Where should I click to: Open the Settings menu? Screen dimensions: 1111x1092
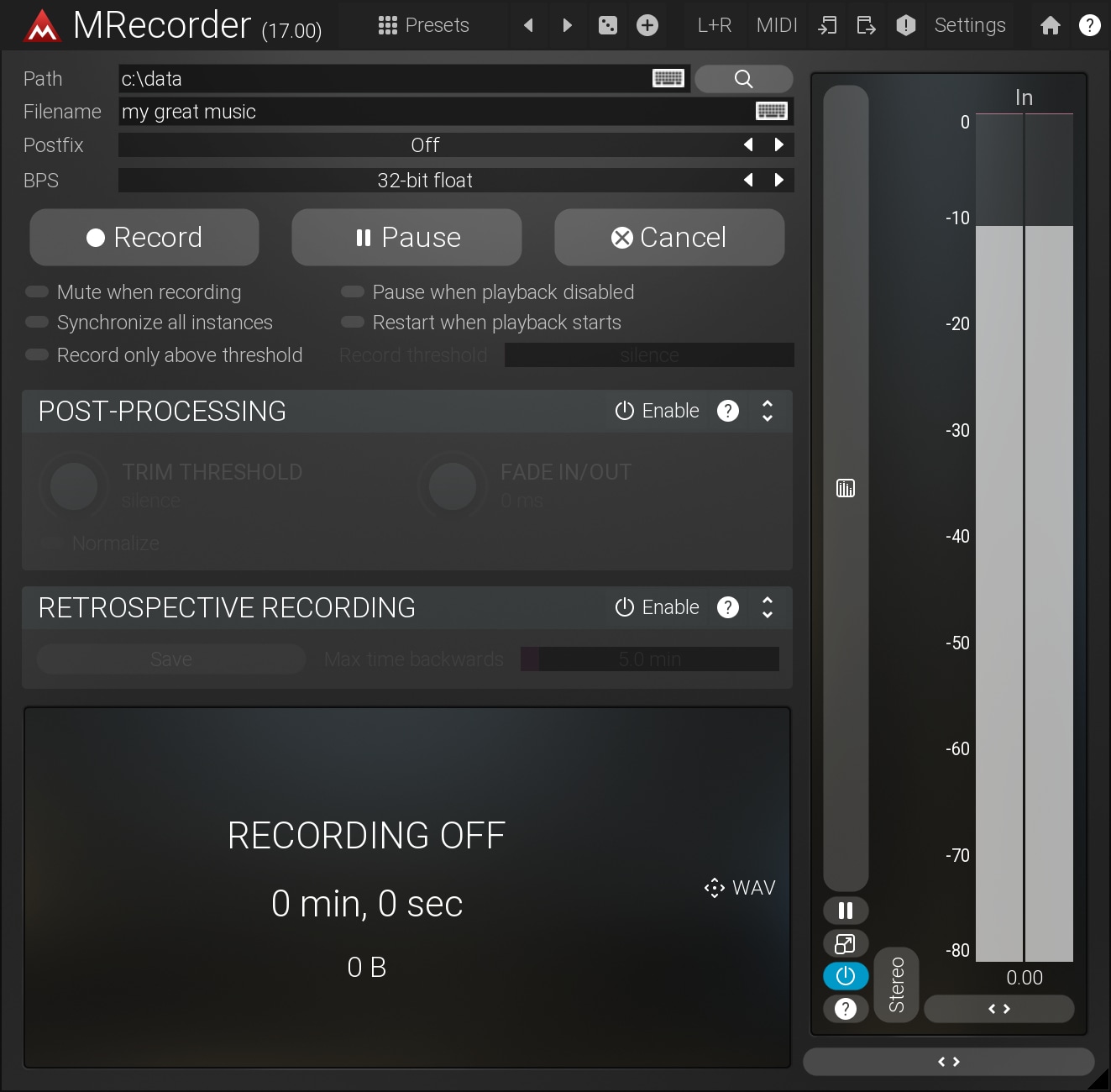(969, 25)
